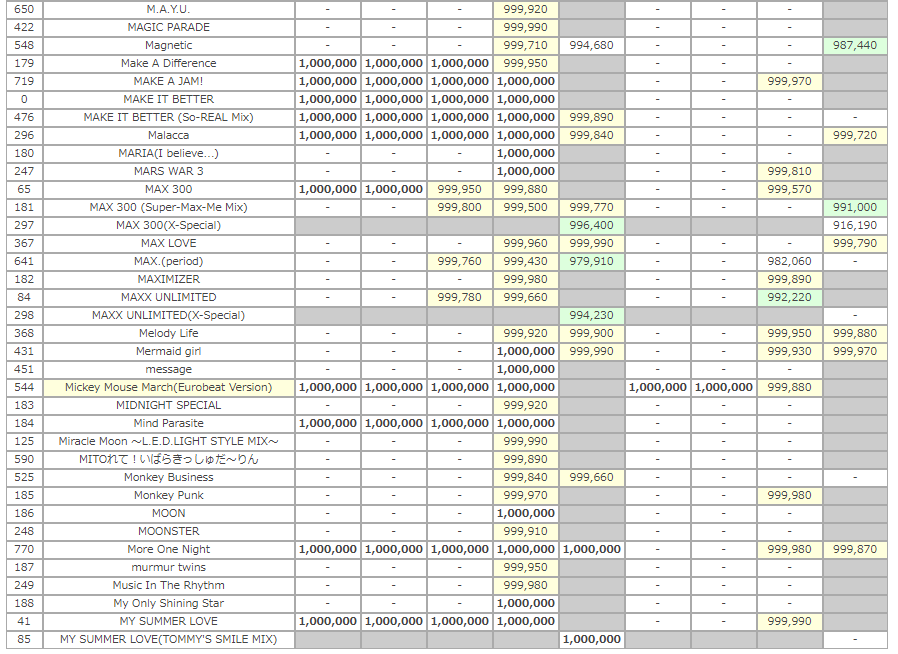Image resolution: width=898 pixels, height=654 pixels.
Task: Click the Monkey Business score 999,660
Action: 592,478
